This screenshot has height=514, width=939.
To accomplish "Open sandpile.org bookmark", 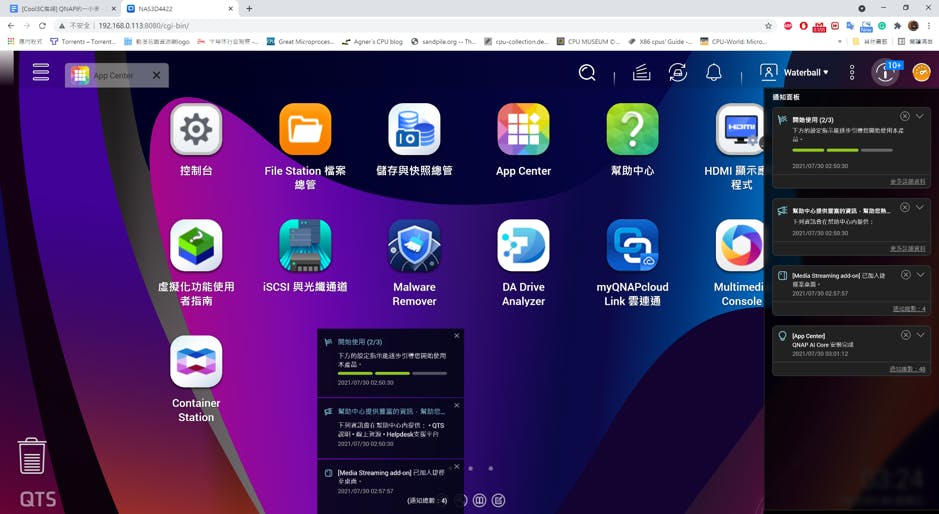I will click(443, 41).
